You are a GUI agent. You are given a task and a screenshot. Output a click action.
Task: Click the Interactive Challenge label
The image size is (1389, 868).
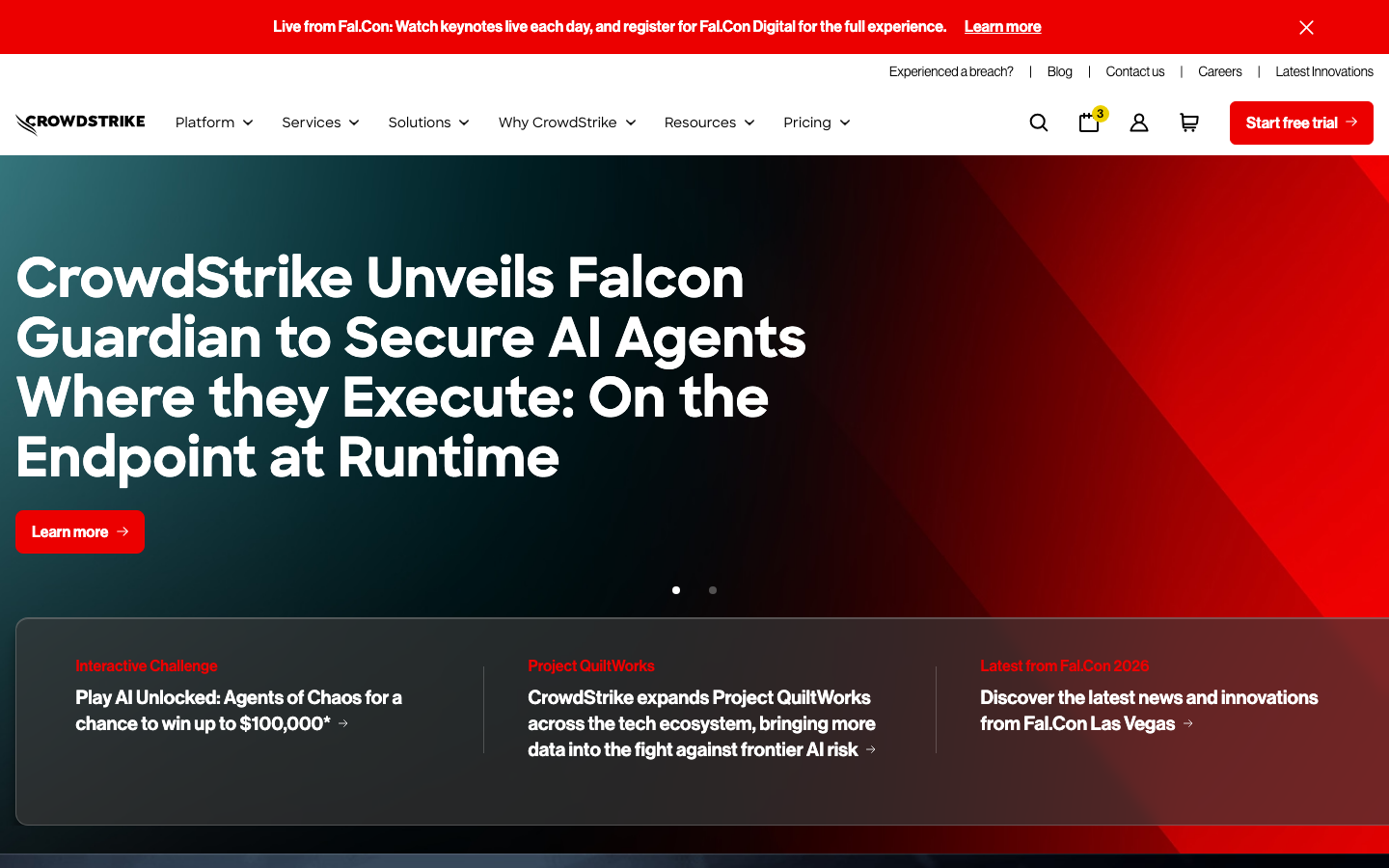[x=147, y=665]
